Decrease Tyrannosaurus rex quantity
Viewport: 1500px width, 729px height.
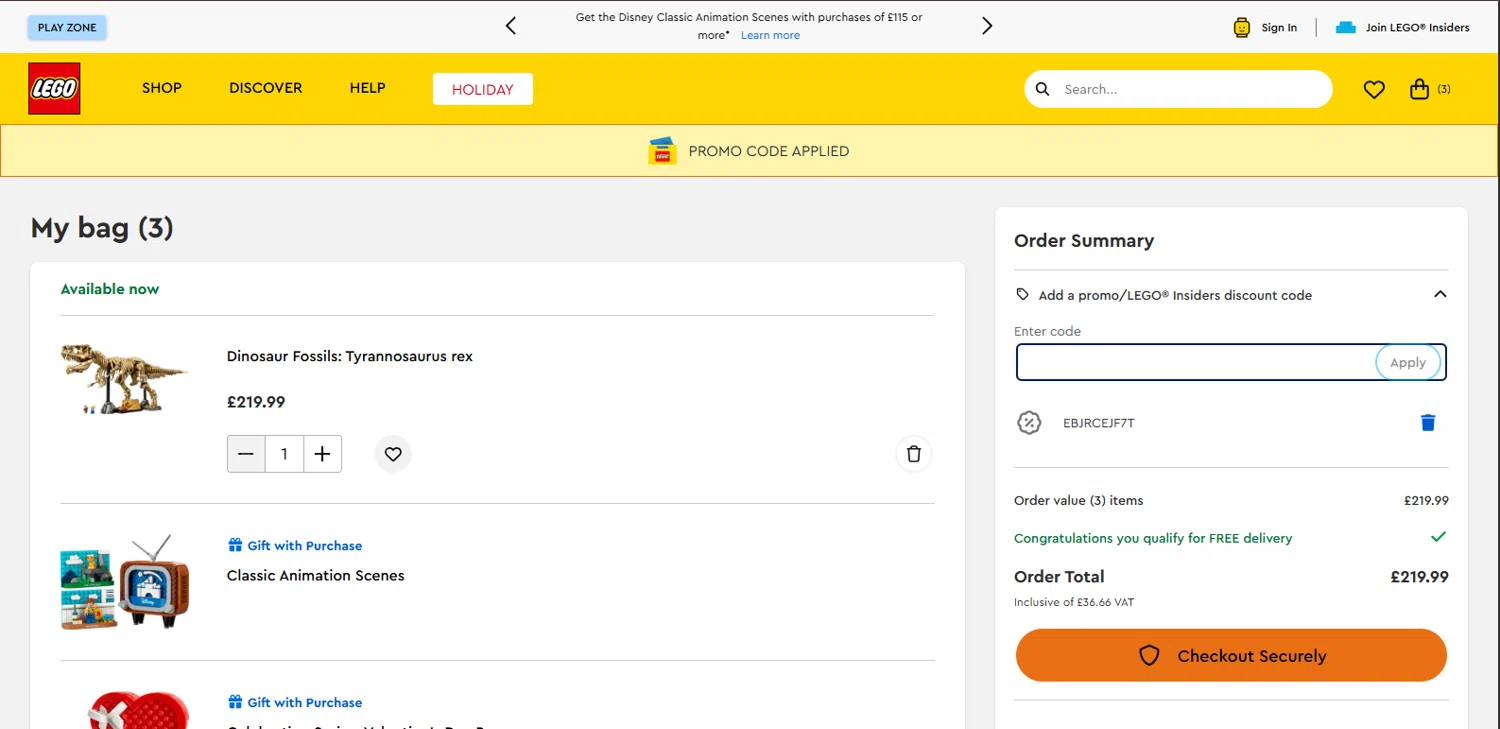[246, 454]
